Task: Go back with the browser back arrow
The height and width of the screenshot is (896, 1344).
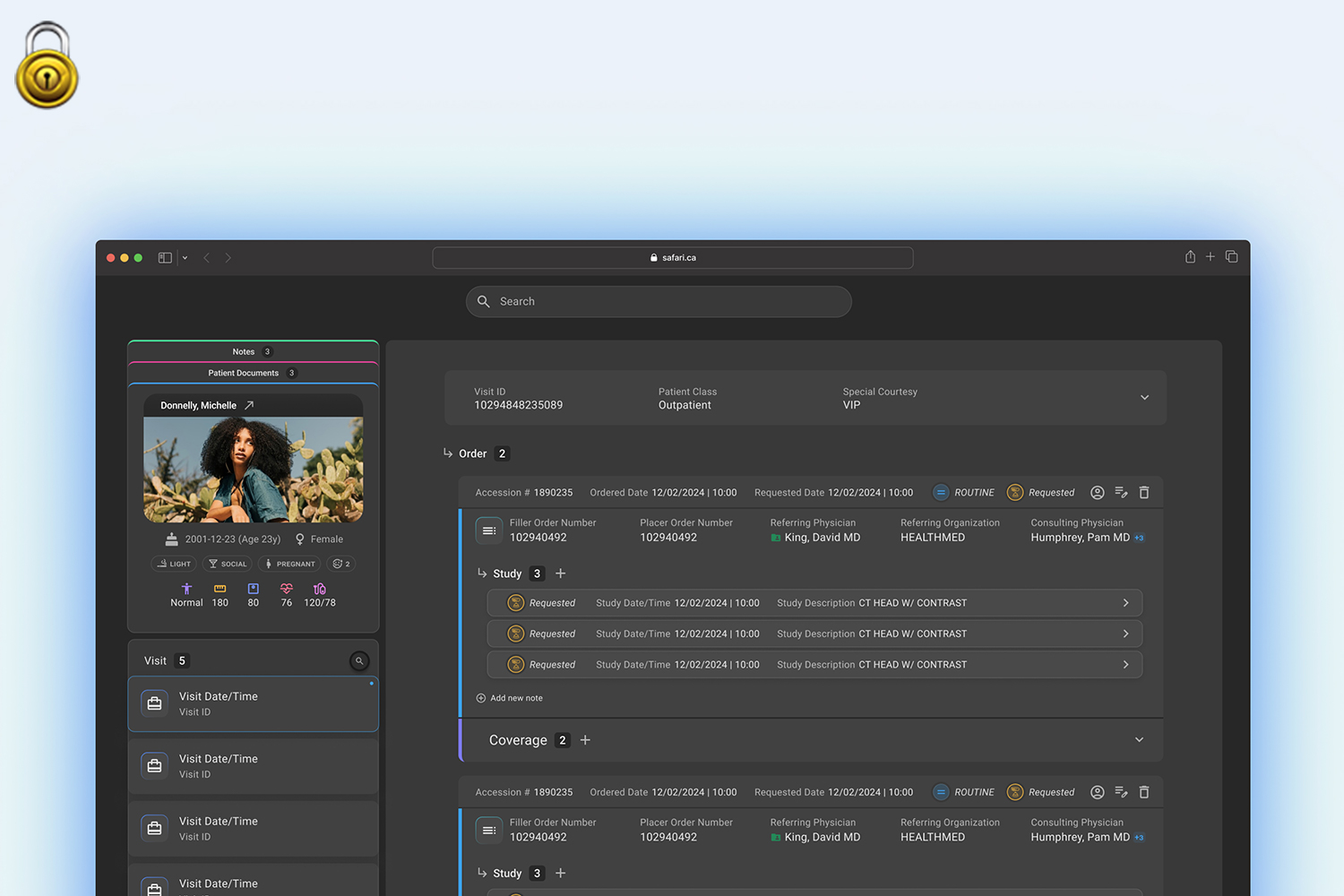Action: tap(207, 258)
